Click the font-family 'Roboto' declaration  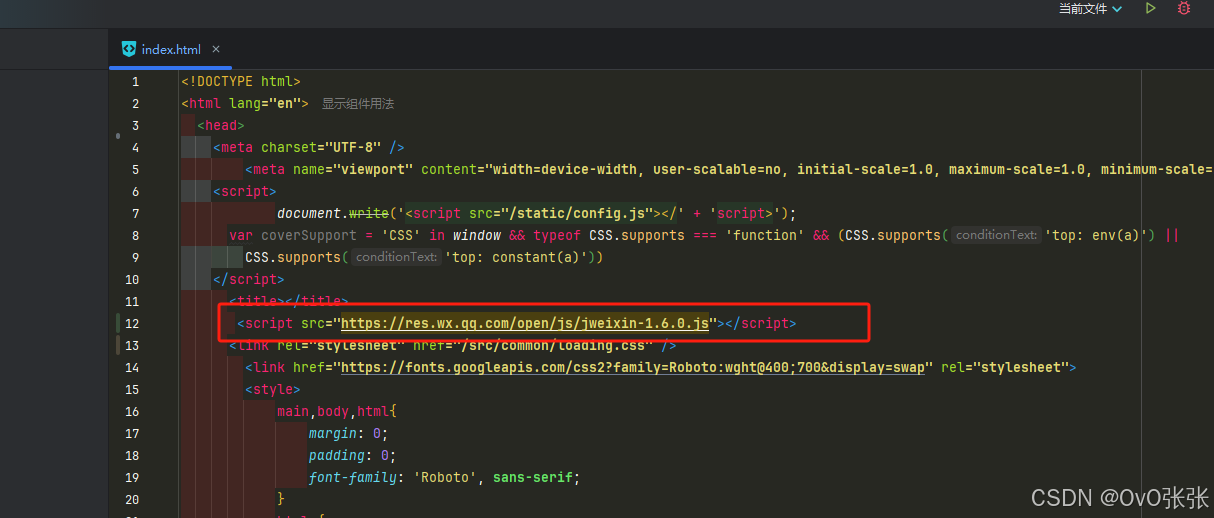point(444,477)
